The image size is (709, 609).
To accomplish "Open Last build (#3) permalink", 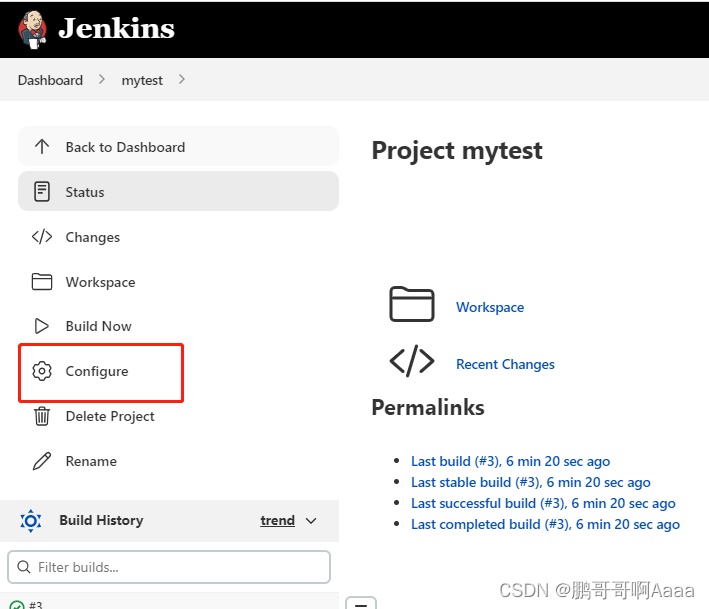I will click(510, 461).
